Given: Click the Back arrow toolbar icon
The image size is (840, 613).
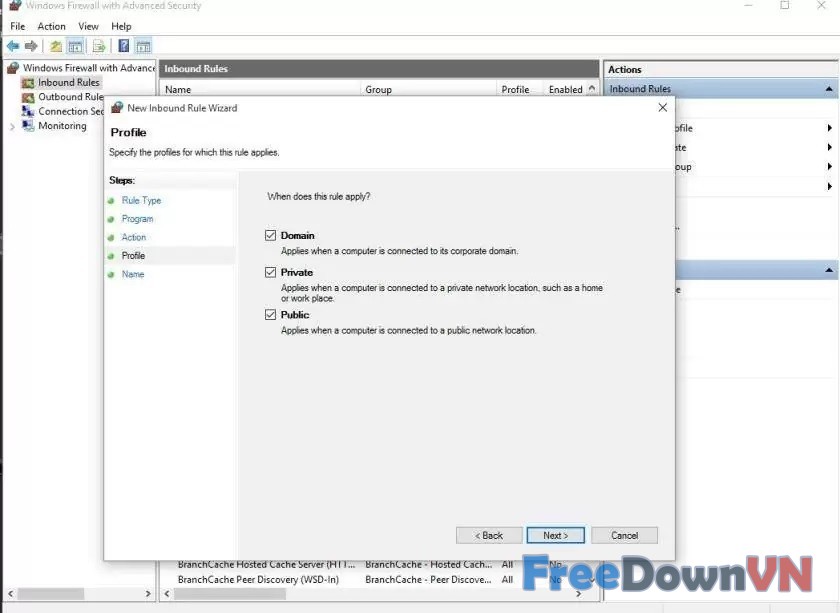Looking at the screenshot, I should (x=13, y=46).
